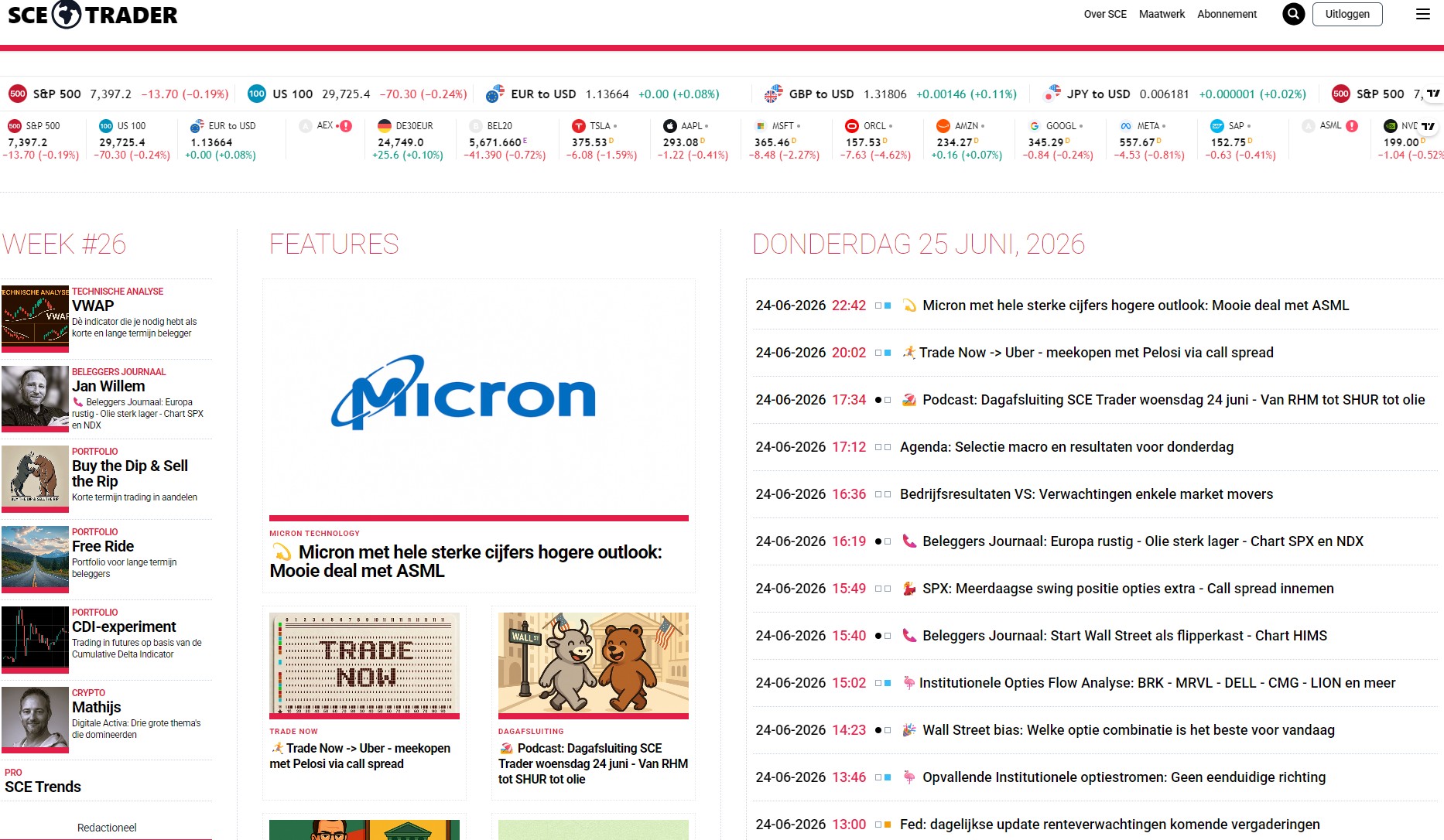The width and height of the screenshot is (1444, 840).
Task: Click the TradingView logo on ticker tape
Action: [x=1432, y=94]
